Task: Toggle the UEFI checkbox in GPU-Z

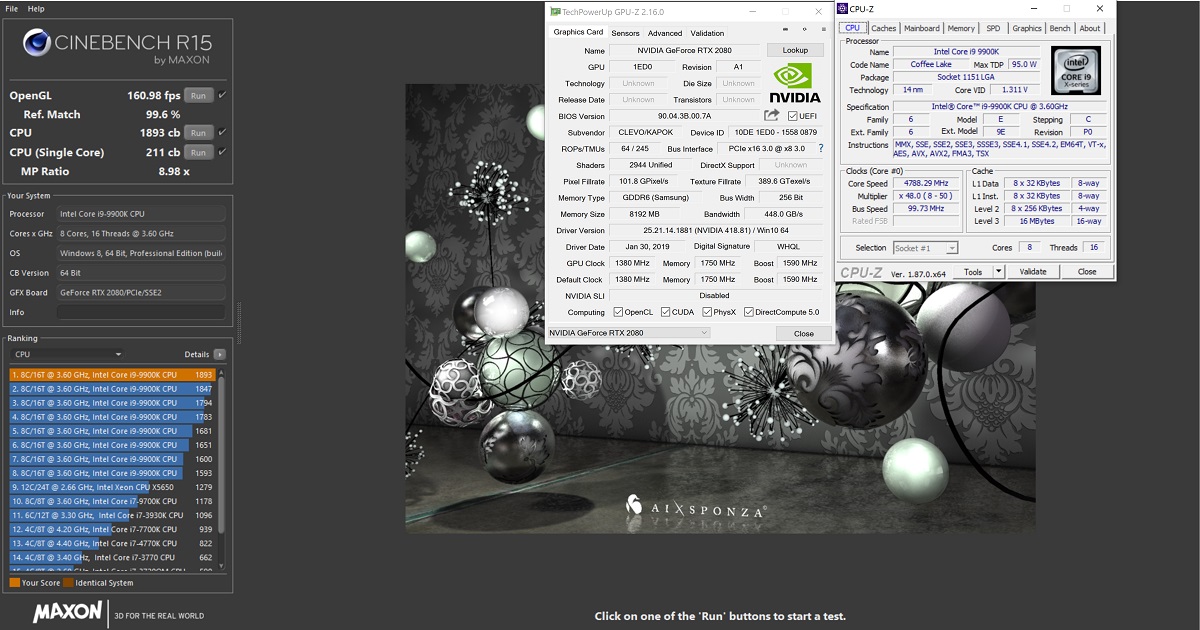Action: [x=793, y=116]
